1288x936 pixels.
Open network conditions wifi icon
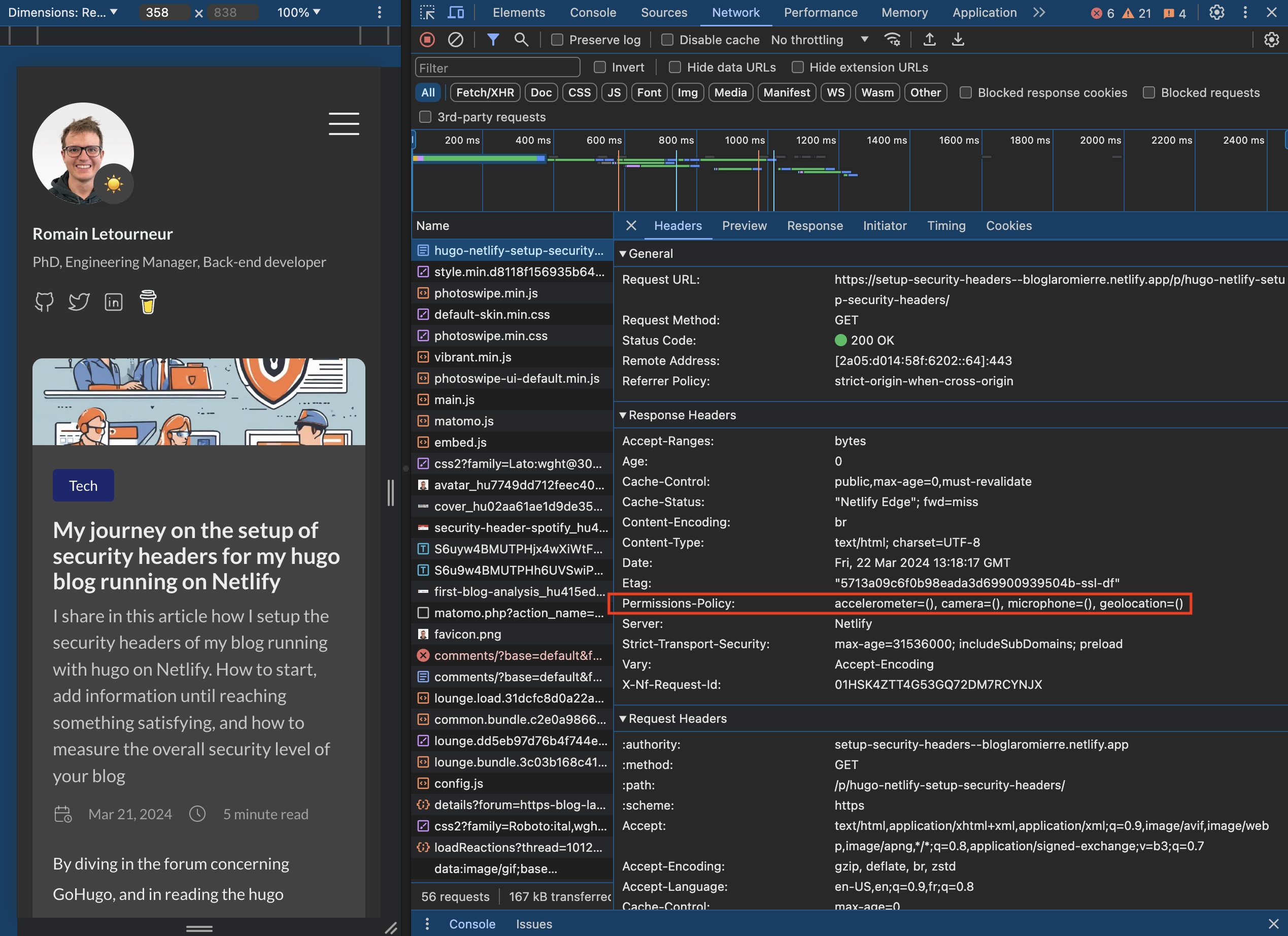[x=893, y=40]
